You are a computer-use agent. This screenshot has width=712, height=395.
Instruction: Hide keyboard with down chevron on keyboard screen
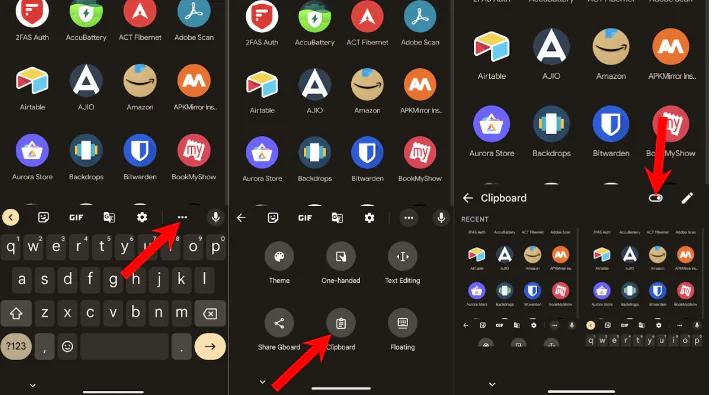[x=33, y=385]
